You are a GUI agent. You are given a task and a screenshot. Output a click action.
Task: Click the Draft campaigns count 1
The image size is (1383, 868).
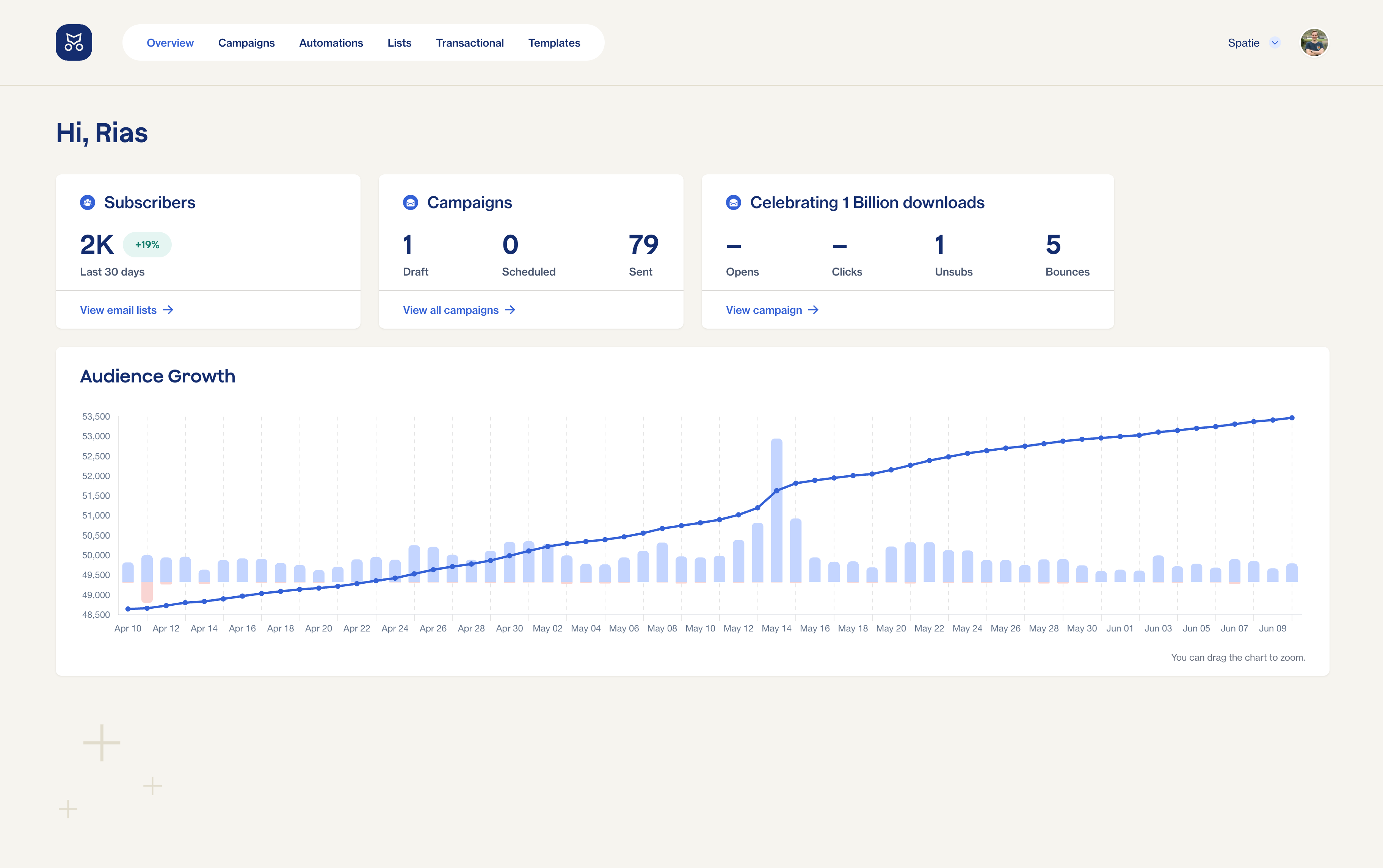[x=408, y=245]
